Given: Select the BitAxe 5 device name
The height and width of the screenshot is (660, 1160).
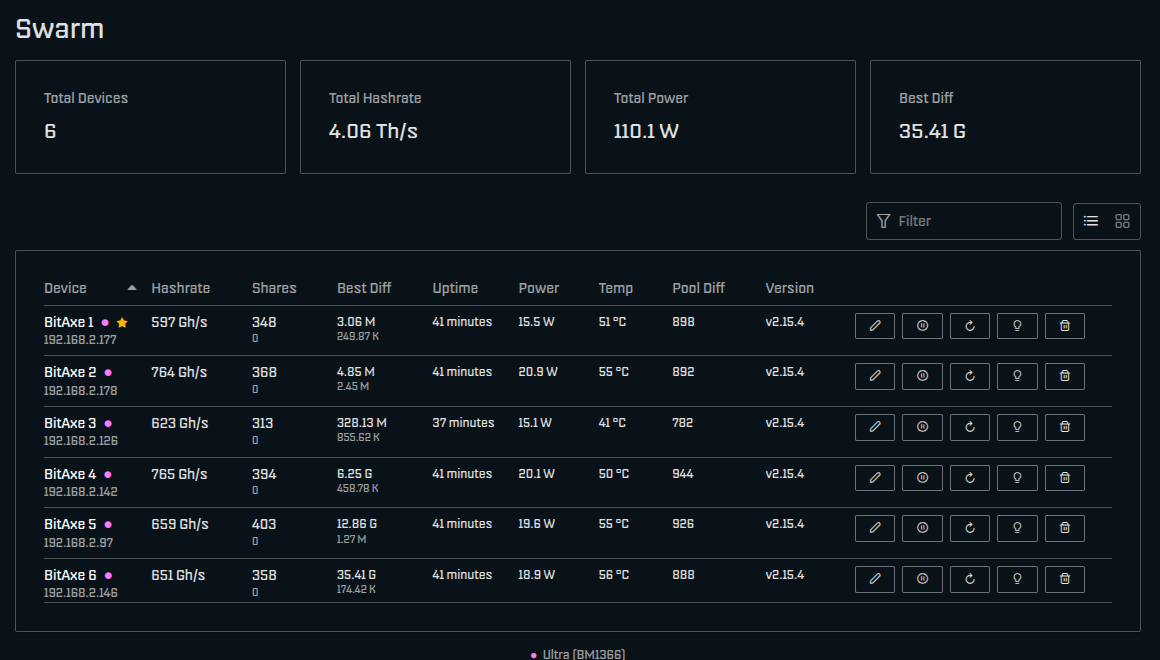Looking at the screenshot, I should pyautogui.click(x=70, y=525).
